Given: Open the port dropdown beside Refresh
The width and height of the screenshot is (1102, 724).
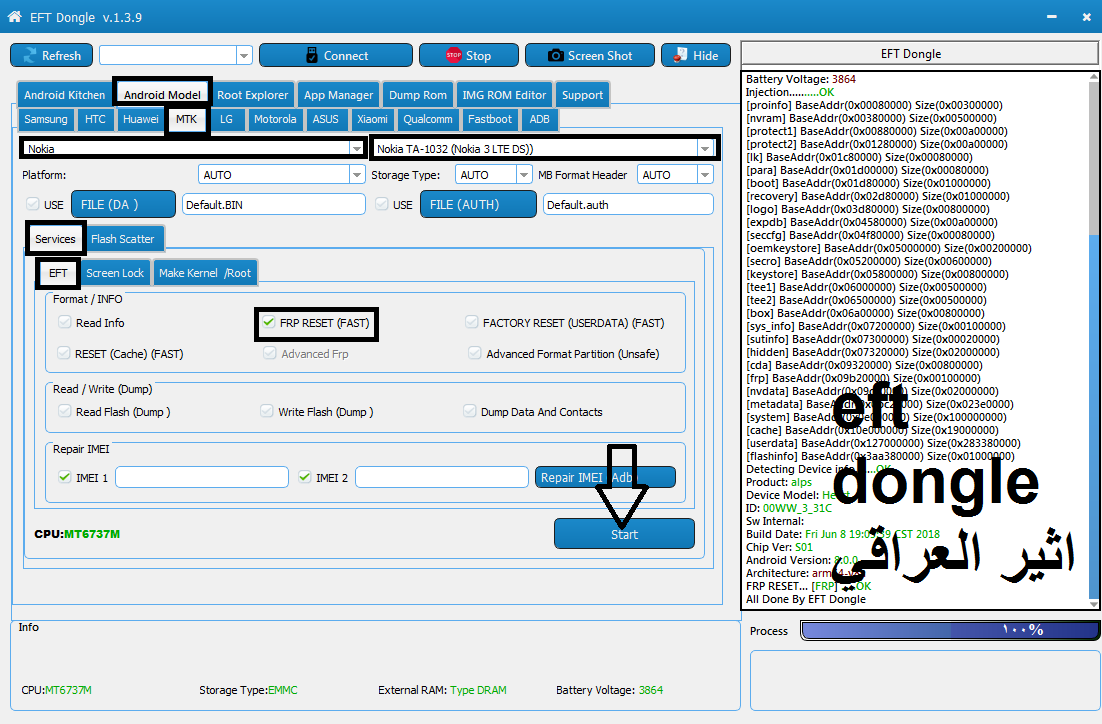Looking at the screenshot, I should click(244, 56).
